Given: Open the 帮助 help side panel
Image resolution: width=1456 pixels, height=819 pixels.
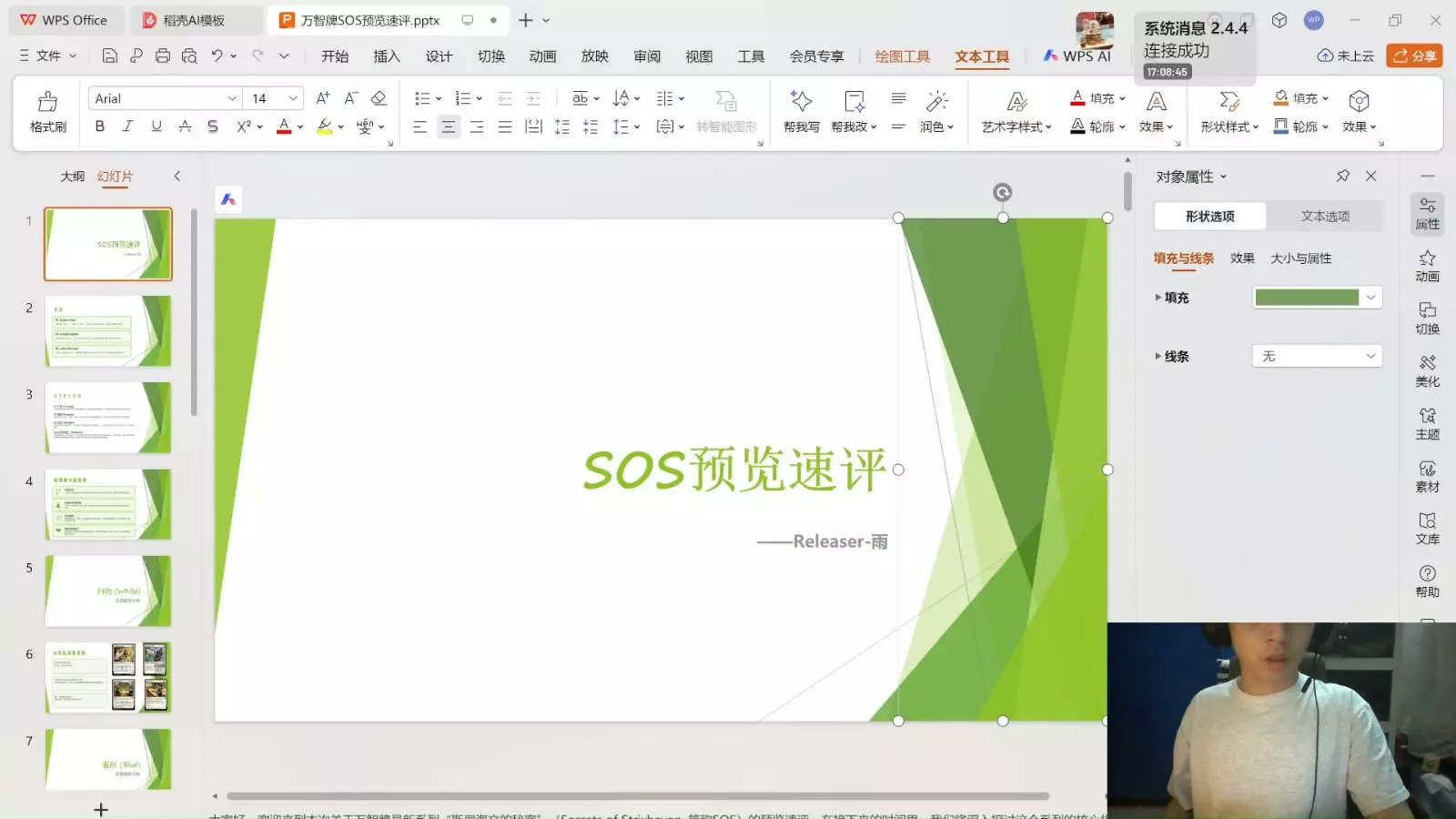Looking at the screenshot, I should (1428, 581).
